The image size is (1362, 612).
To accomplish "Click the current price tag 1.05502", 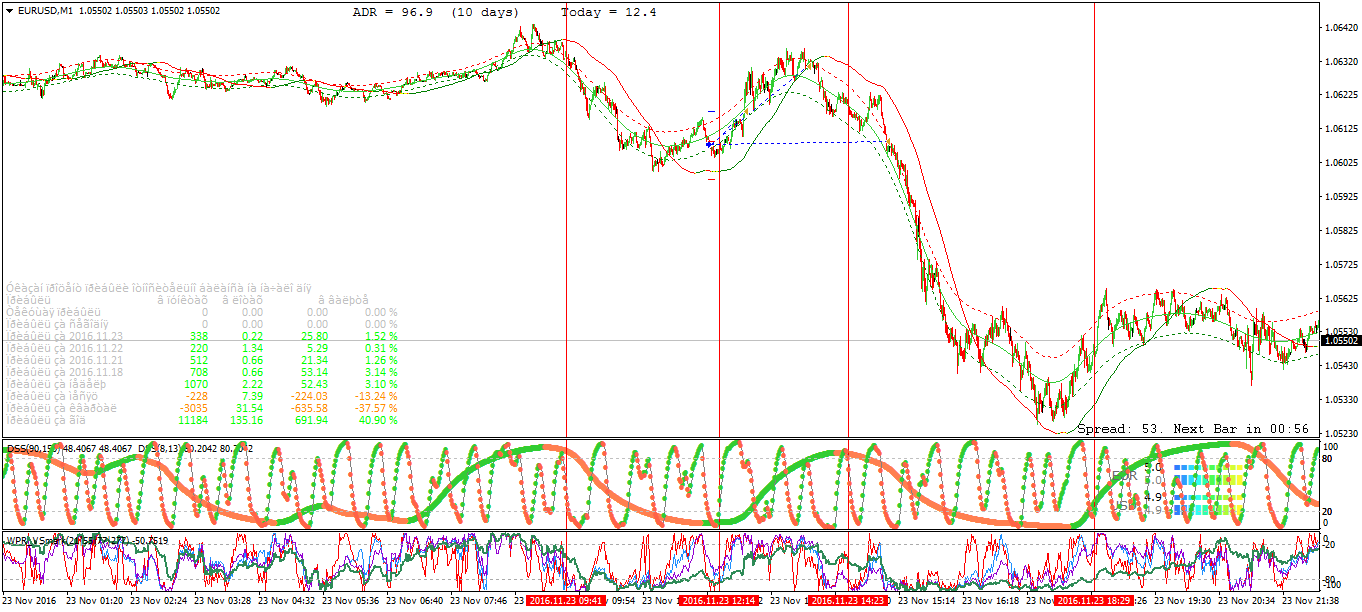I will pyautogui.click(x=1341, y=340).
